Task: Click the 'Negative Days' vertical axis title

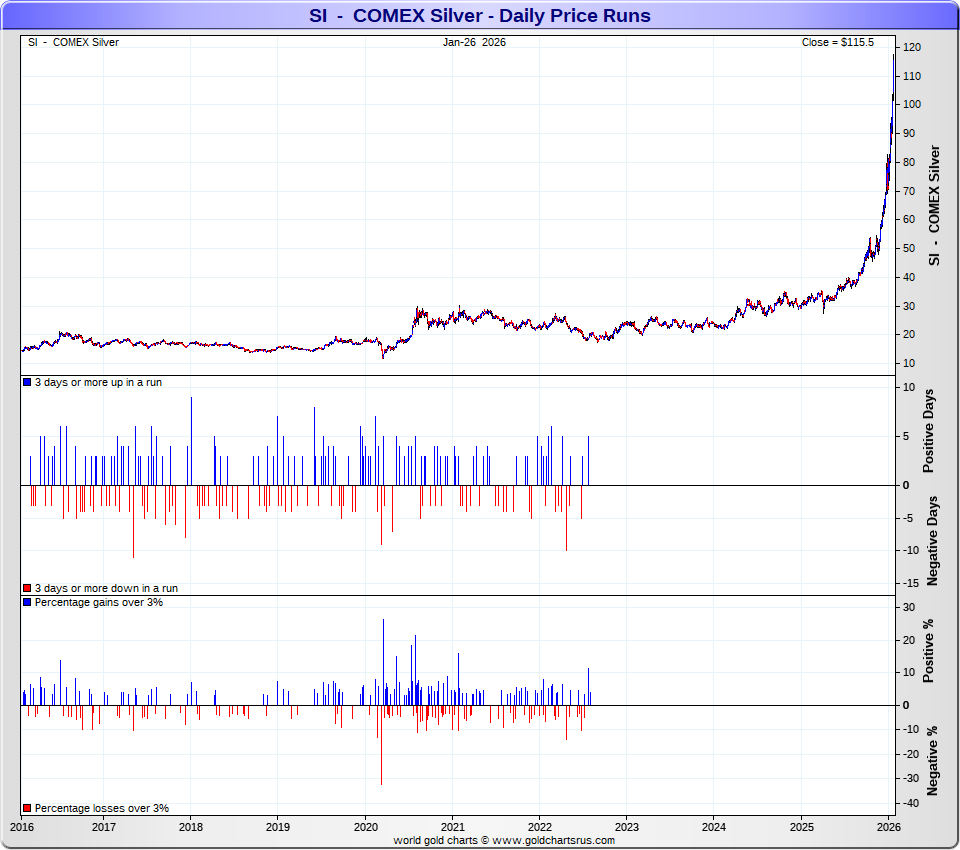Action: [x=932, y=540]
